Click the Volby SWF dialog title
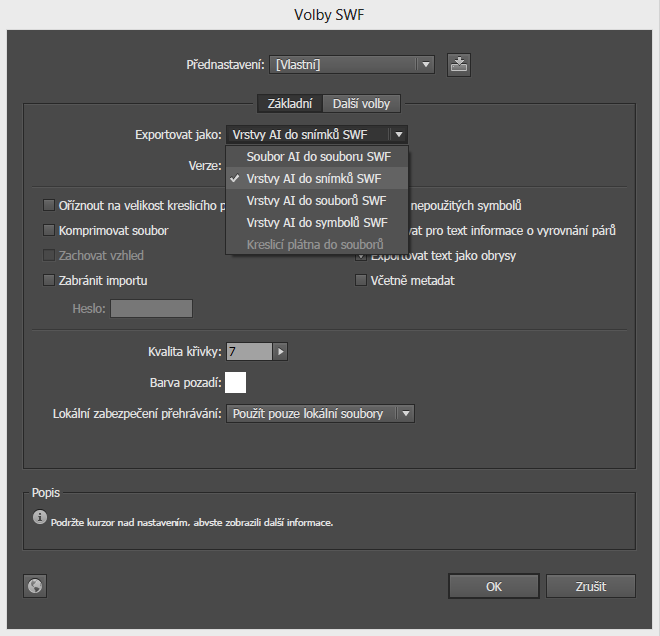 pos(329,15)
